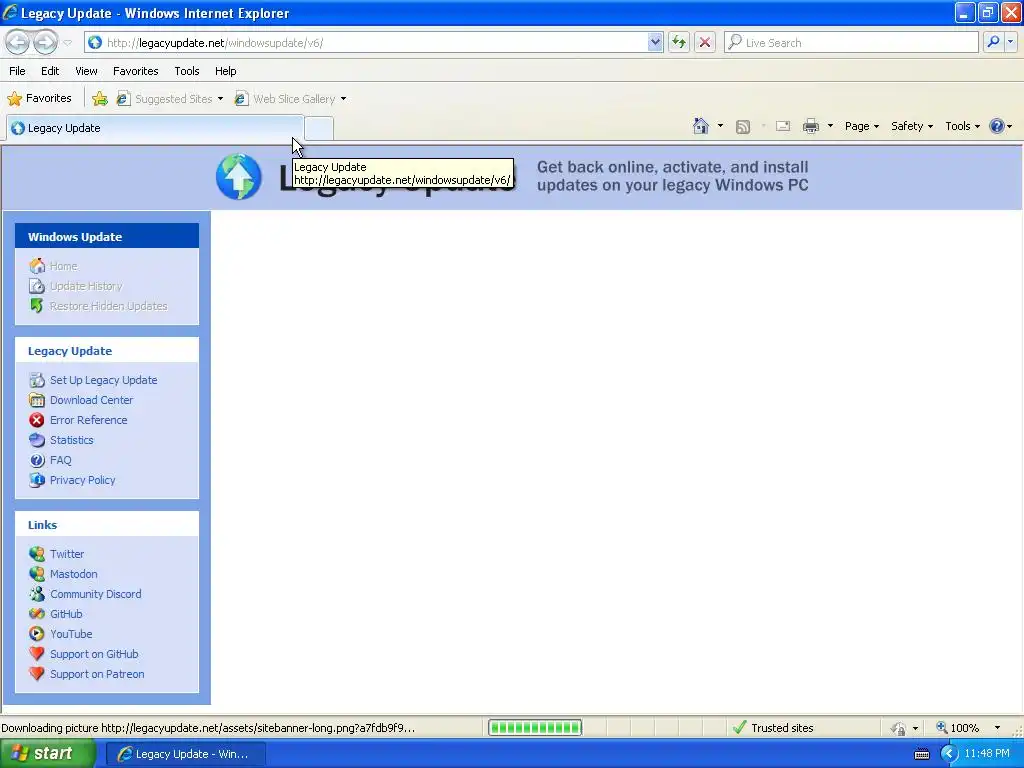Image resolution: width=1024 pixels, height=768 pixels.
Task: Open the Safety command bar menu
Action: coord(912,126)
